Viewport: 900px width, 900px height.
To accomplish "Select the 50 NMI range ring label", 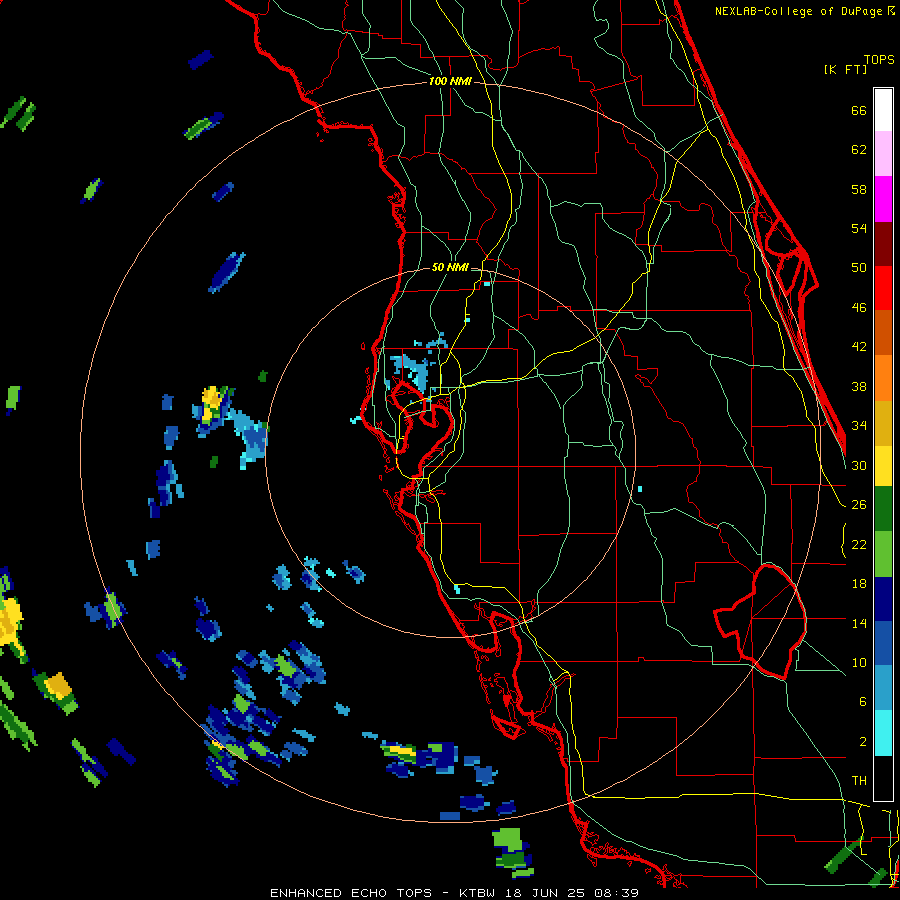I will pos(450,267).
